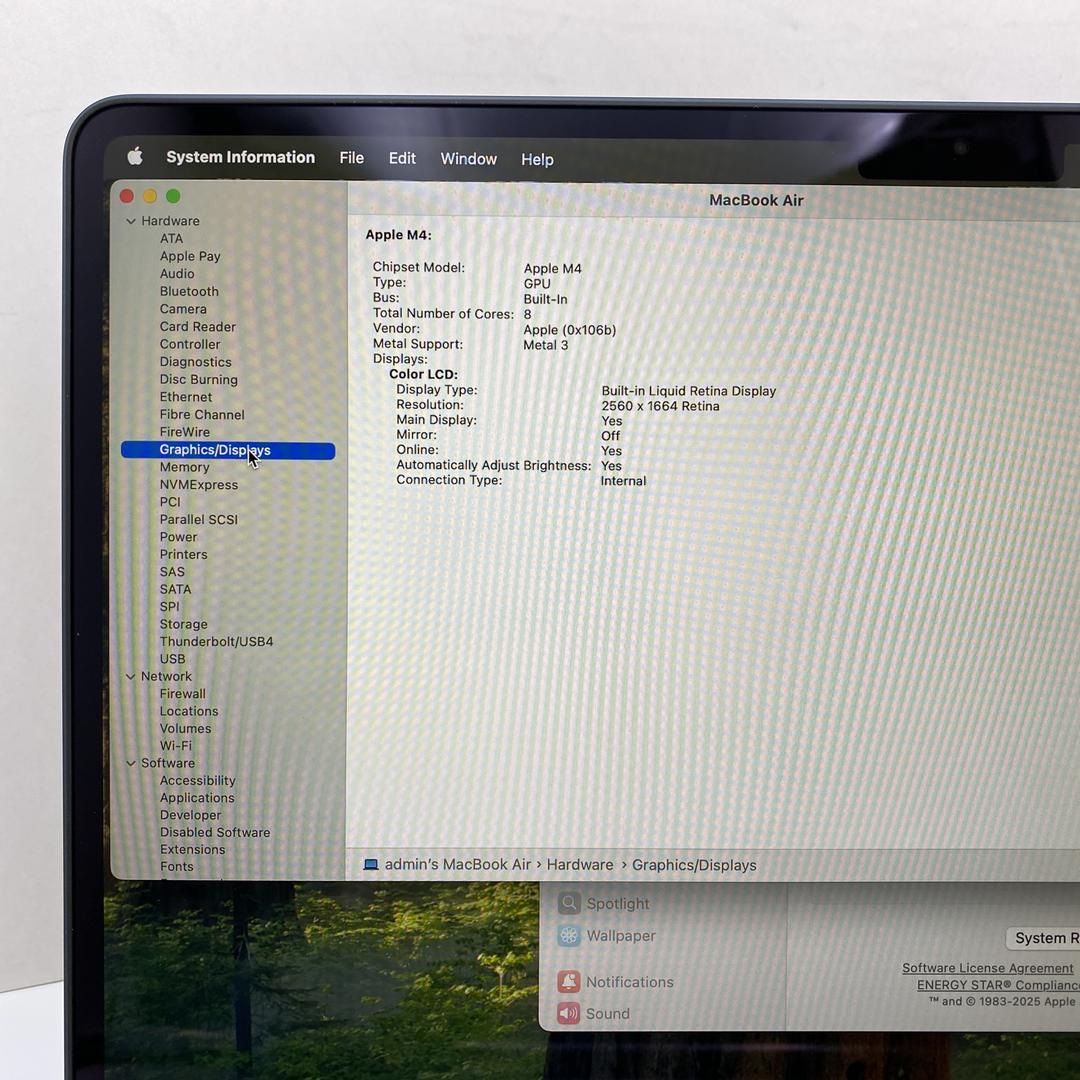Open the Window menu
This screenshot has width=1080, height=1080.
pyautogui.click(x=468, y=159)
